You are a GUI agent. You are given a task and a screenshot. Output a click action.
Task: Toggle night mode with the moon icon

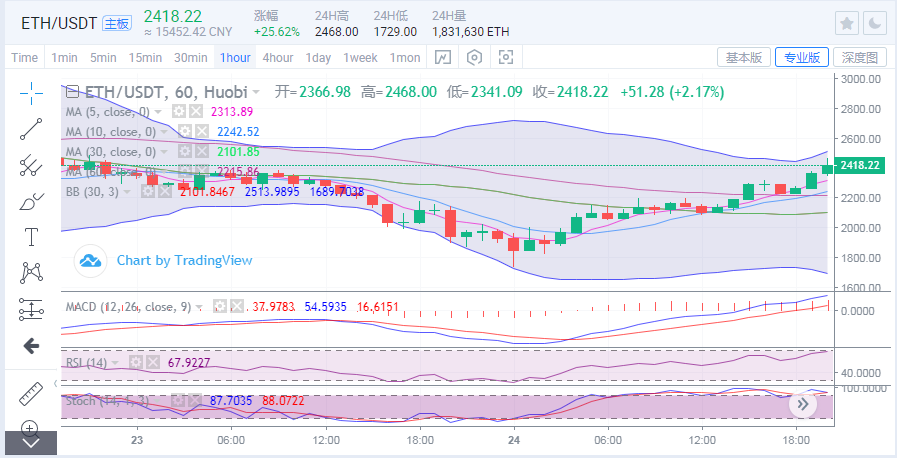point(875,23)
